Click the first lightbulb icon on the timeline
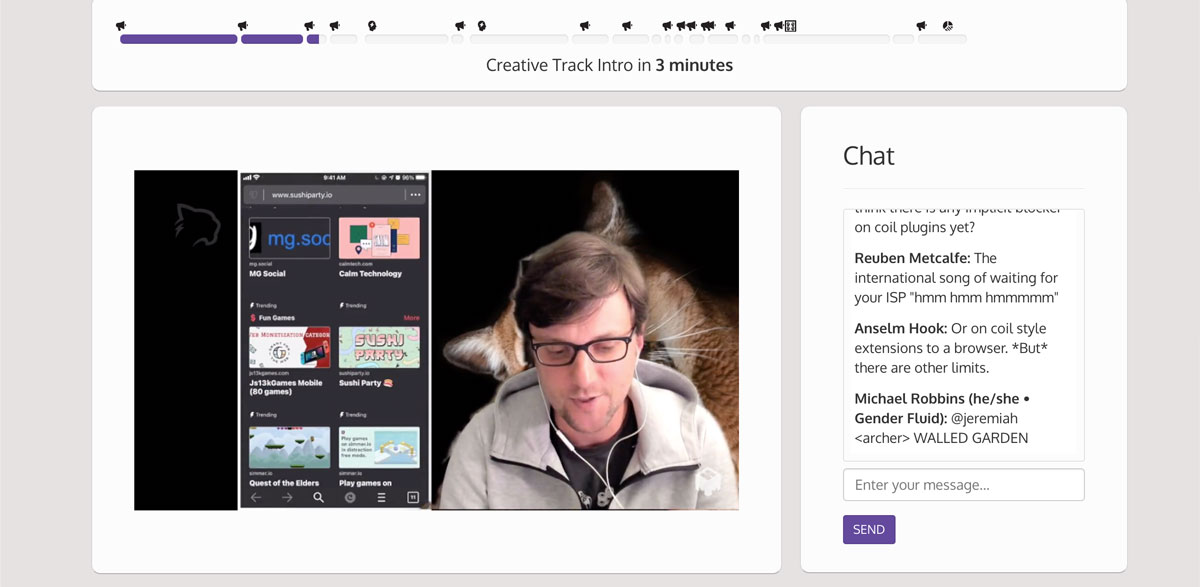The width and height of the screenshot is (1200, 587). pos(372,26)
